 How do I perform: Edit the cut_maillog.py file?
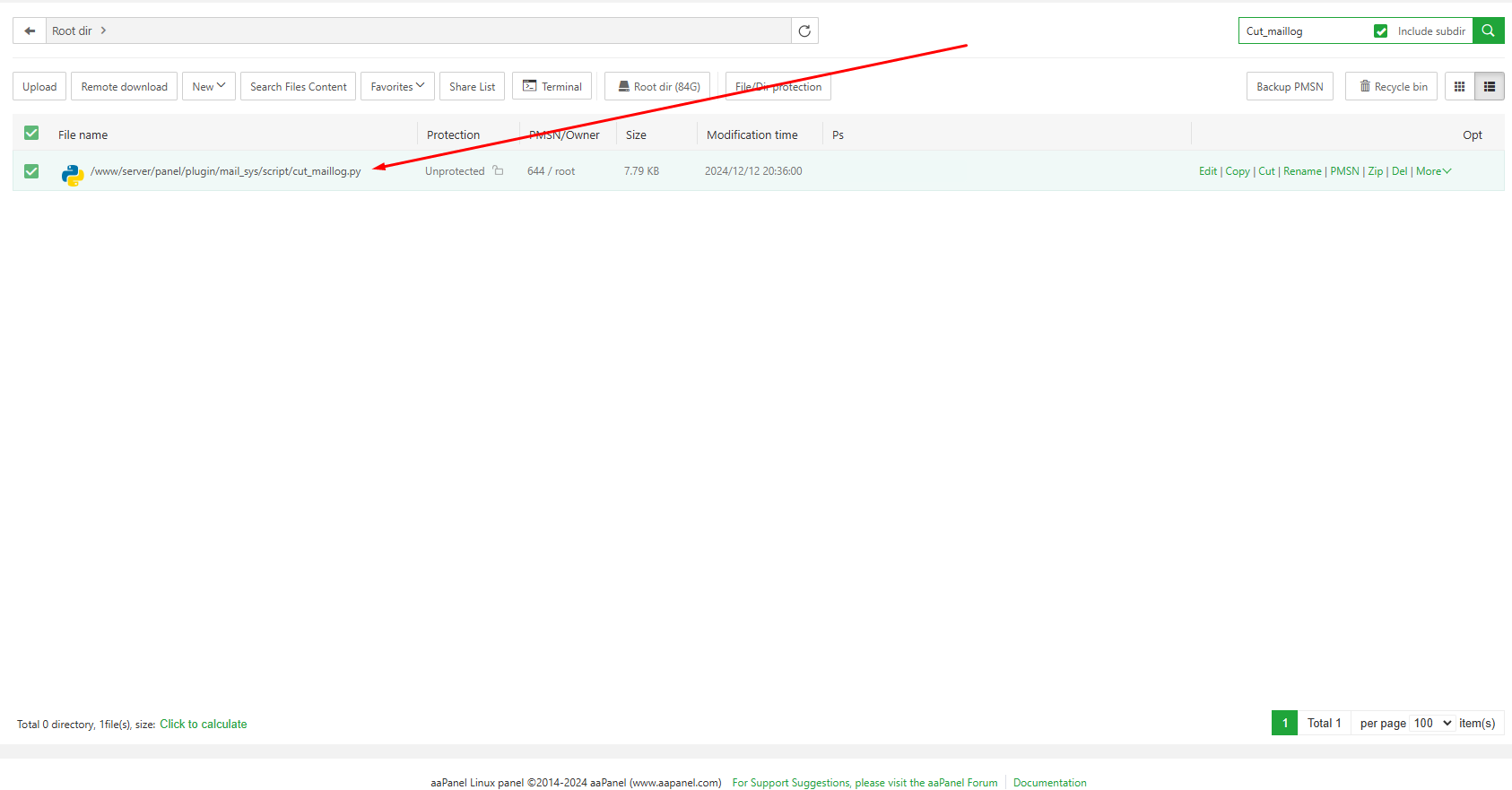[1208, 171]
